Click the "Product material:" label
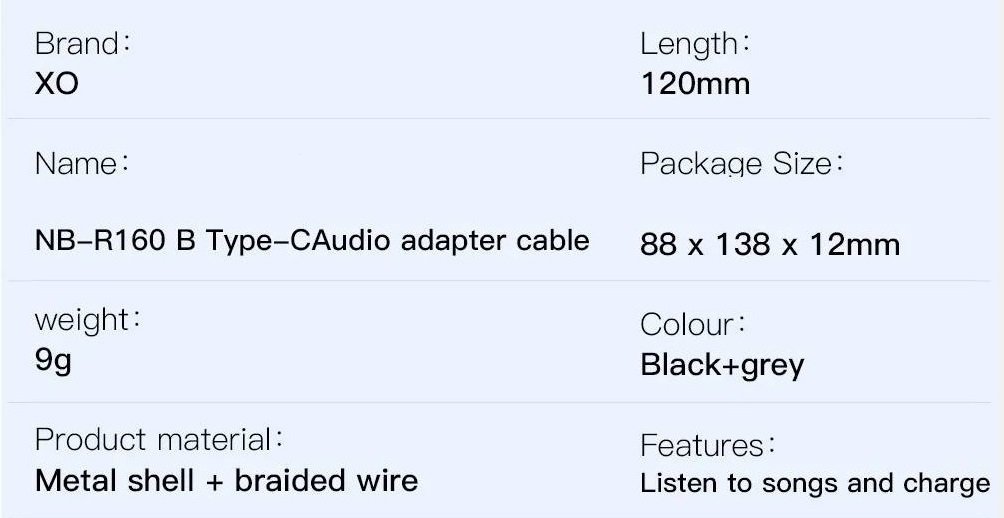The height and width of the screenshot is (518, 1004). coord(159,439)
